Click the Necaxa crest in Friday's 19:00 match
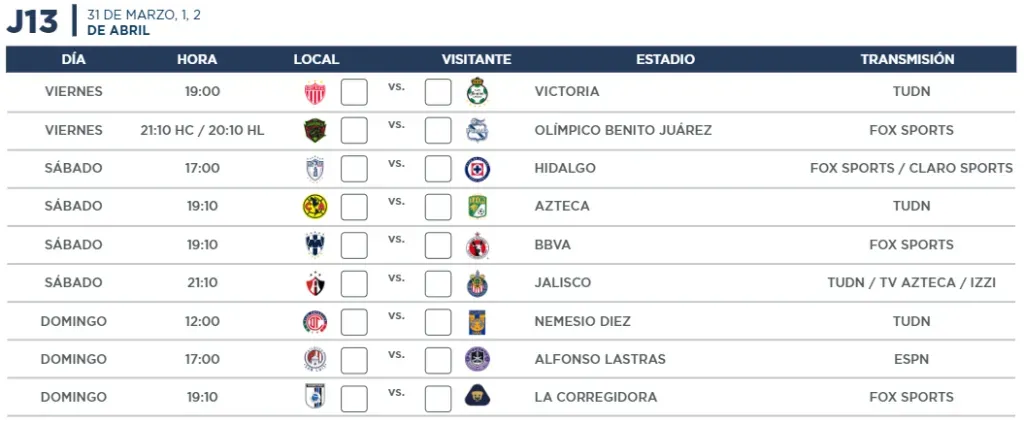This screenshot has width=1024, height=424. pos(315,92)
